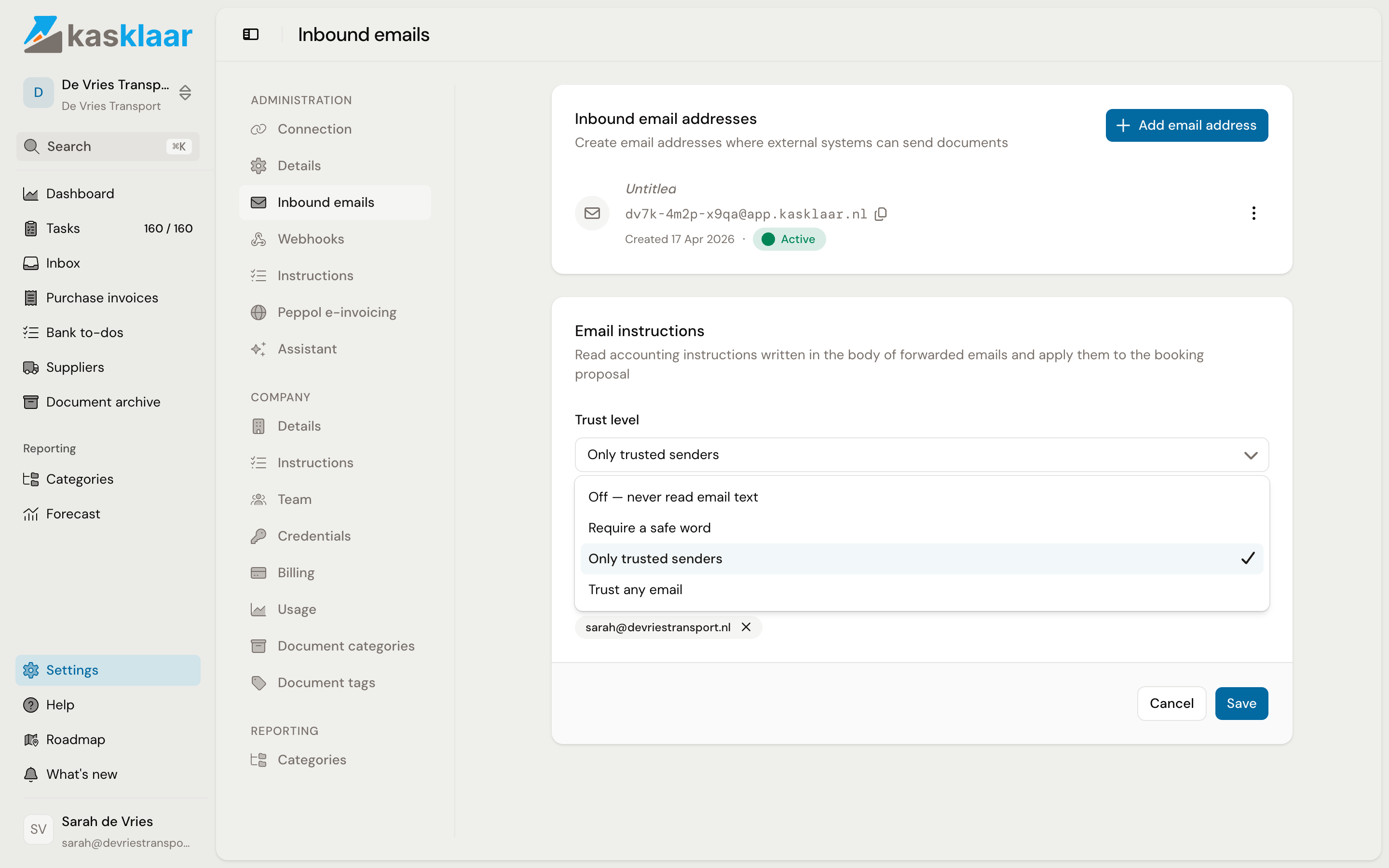Open the Help page
The width and height of the screenshot is (1389, 868).
coord(108,705)
